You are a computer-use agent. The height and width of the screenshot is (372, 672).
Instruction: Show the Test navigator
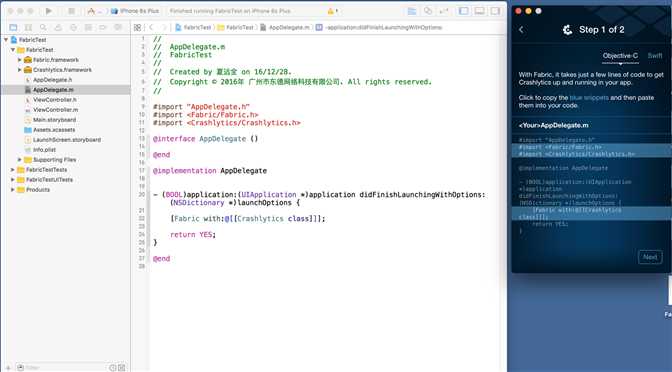tap(73, 27)
